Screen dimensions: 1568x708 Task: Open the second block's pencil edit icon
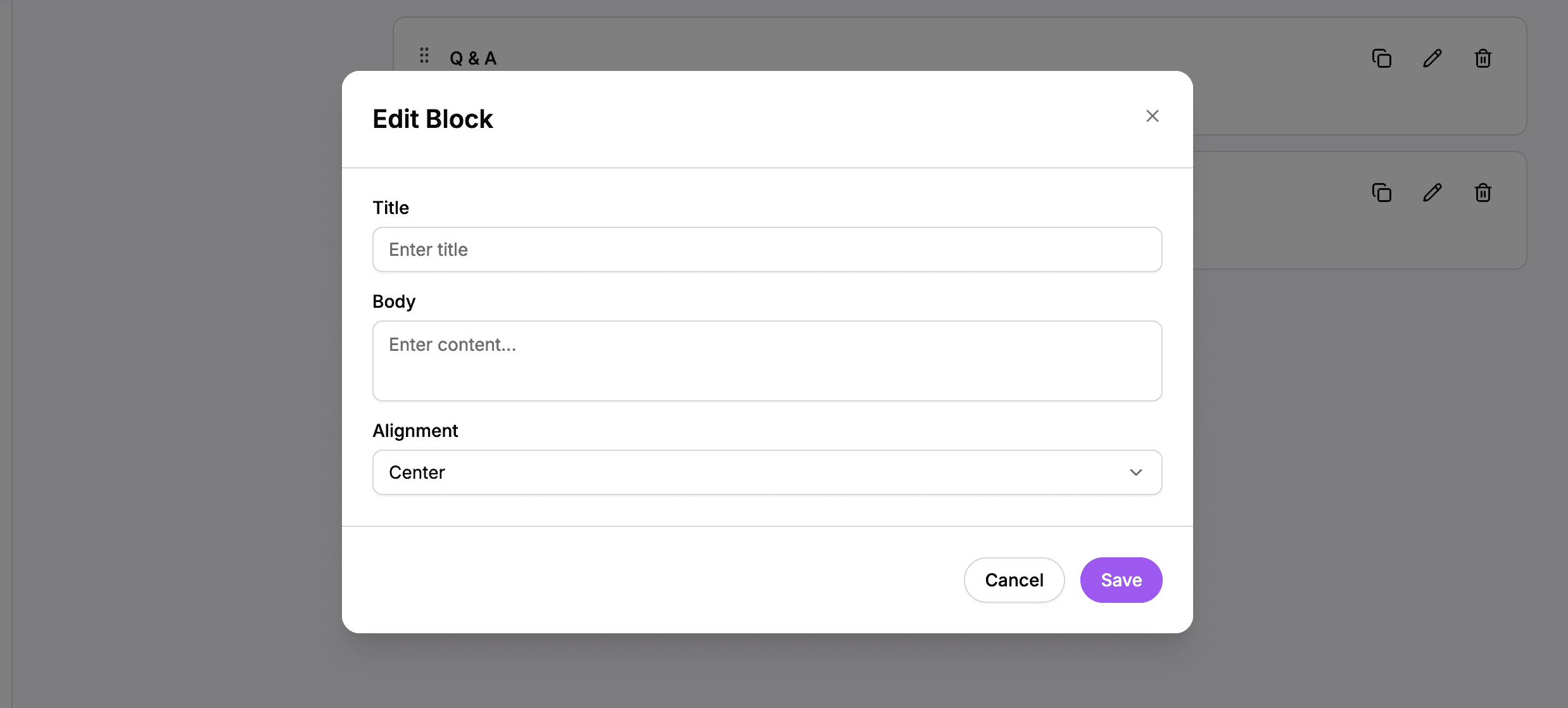(1432, 193)
